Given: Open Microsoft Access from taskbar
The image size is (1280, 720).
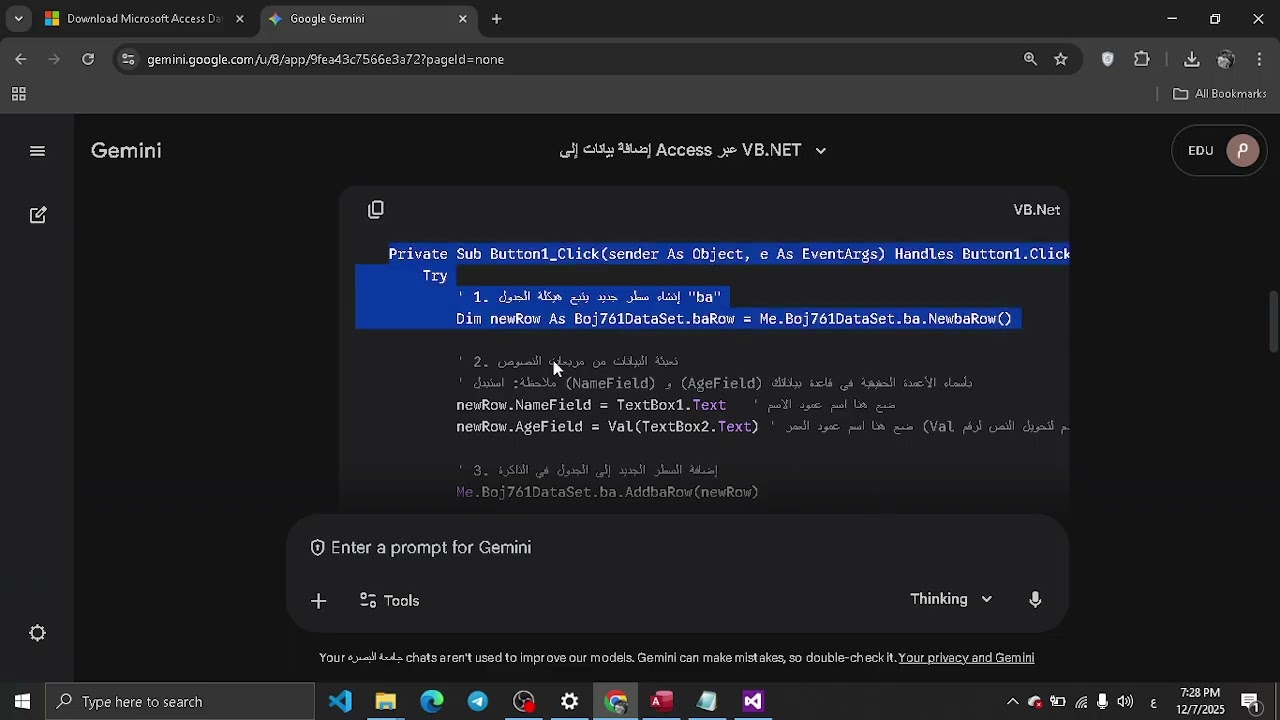Looking at the screenshot, I should (x=661, y=702).
